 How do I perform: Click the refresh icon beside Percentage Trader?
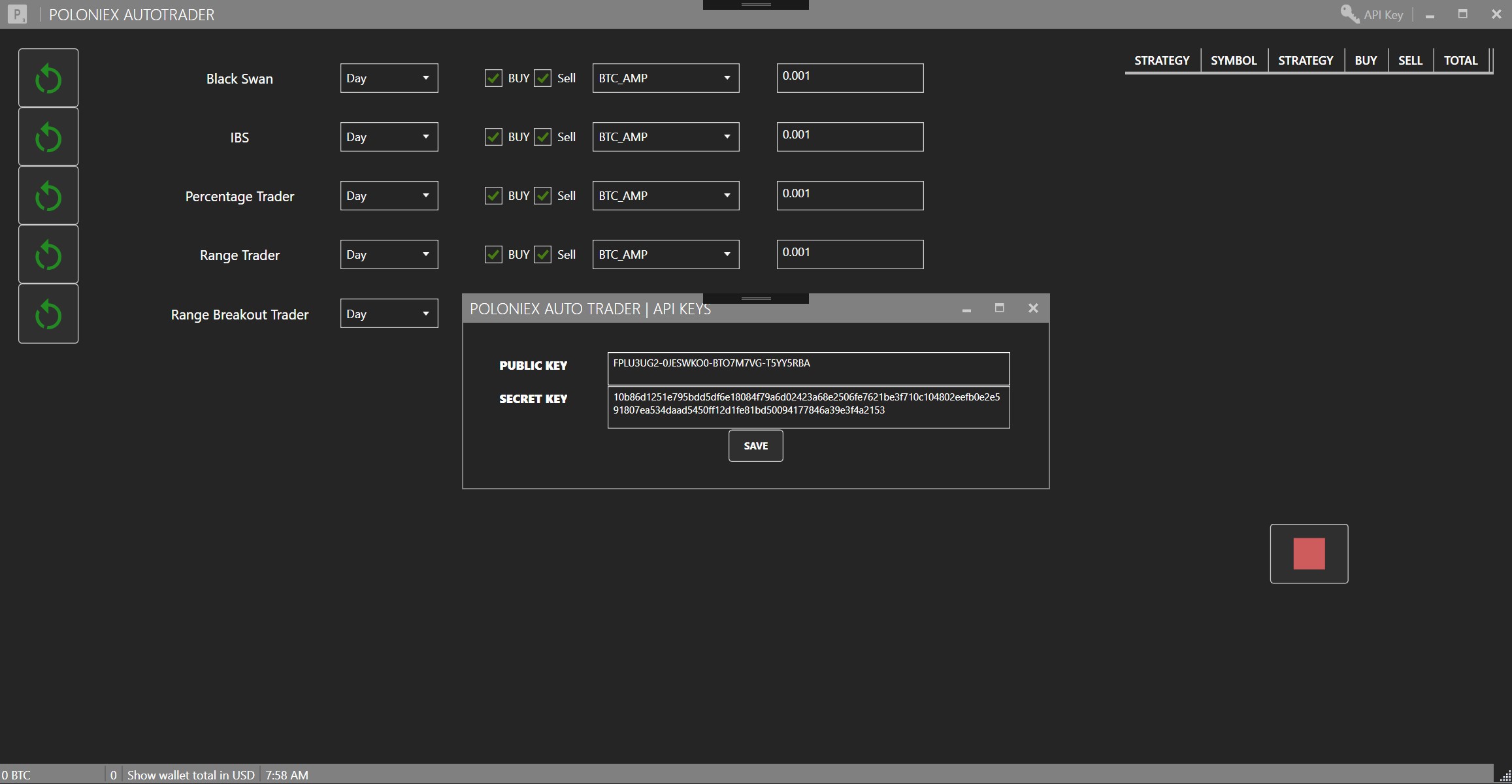pos(48,195)
